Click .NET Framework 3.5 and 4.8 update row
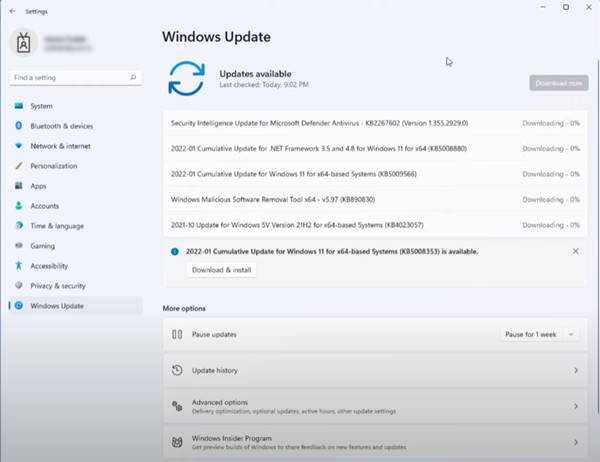 tap(375, 149)
